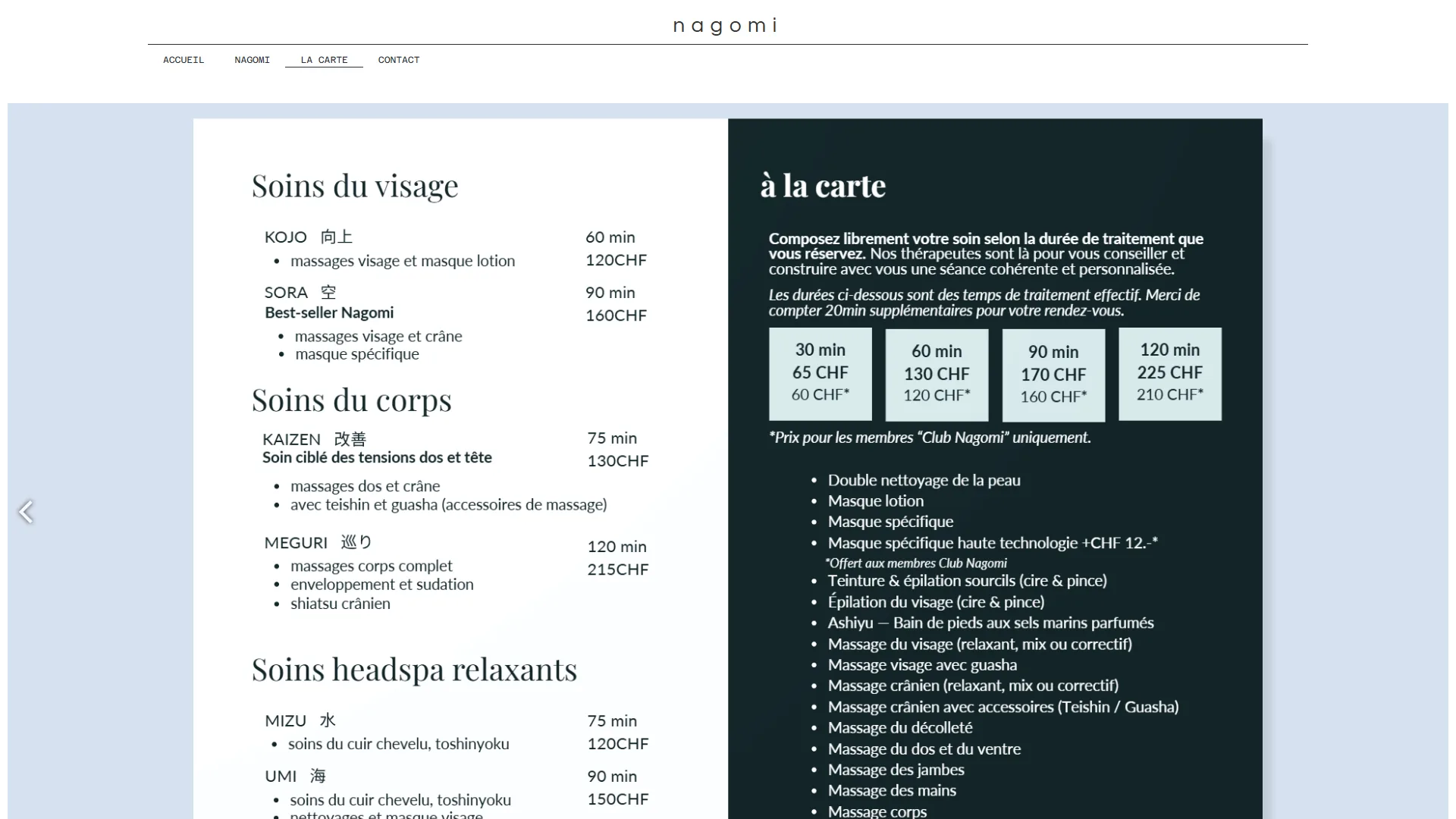Click the KOJO treatment name
1456x819 pixels.
(309, 237)
